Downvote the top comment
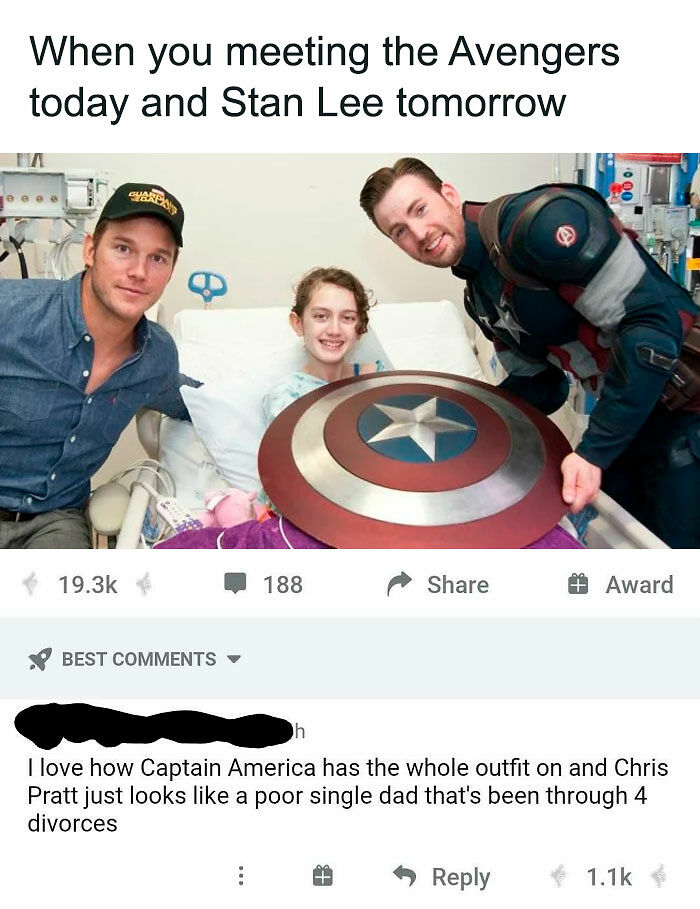This screenshot has height=909, width=700. tap(659, 876)
